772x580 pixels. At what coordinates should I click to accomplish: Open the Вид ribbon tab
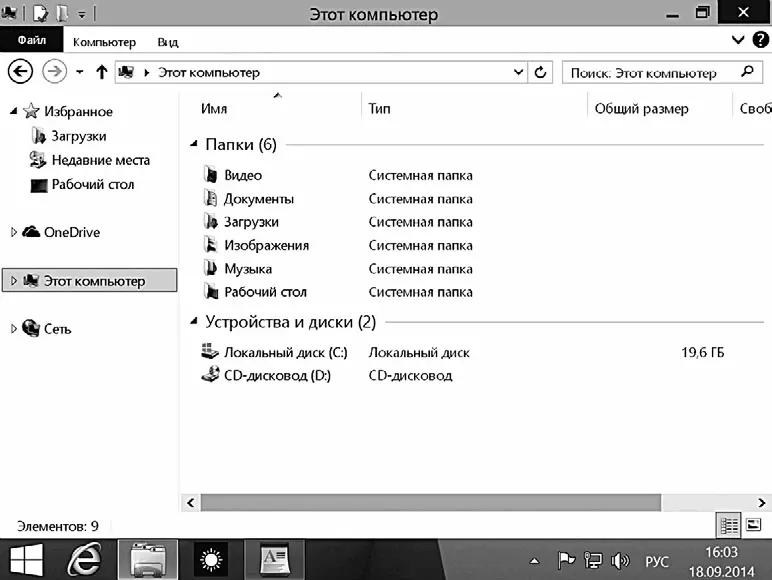pyautogui.click(x=167, y=42)
